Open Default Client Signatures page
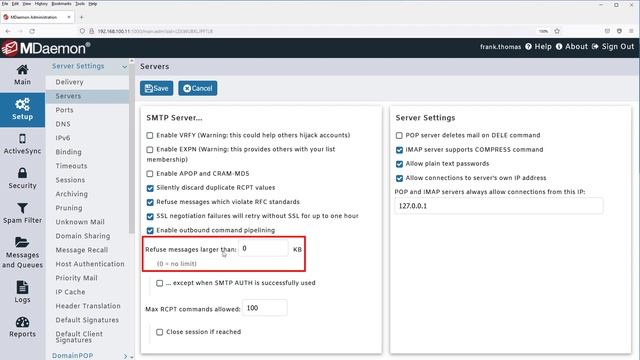This screenshot has width=640, height=360. tap(79, 337)
